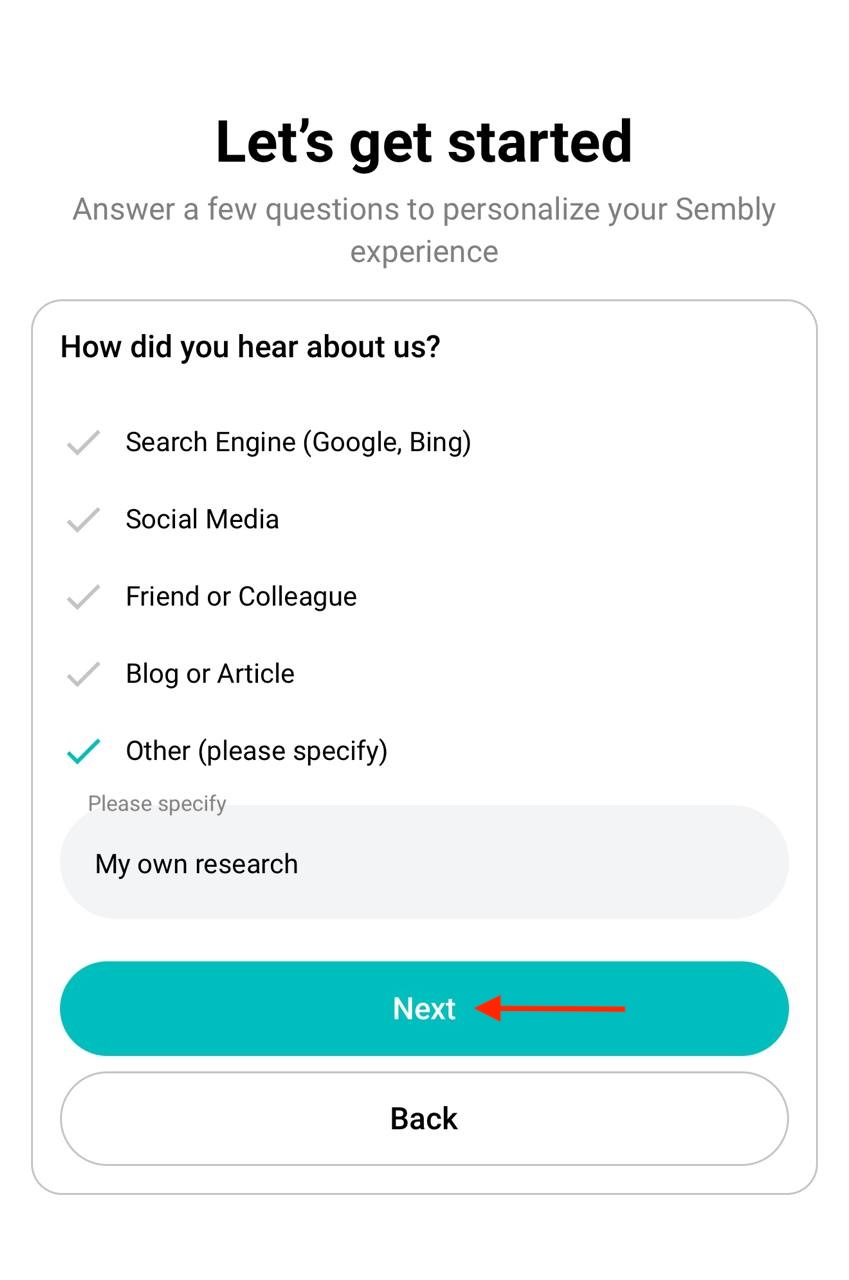Mark the Friend or Colleague checkmark icon
This screenshot has width=849, height=1280.
83,596
